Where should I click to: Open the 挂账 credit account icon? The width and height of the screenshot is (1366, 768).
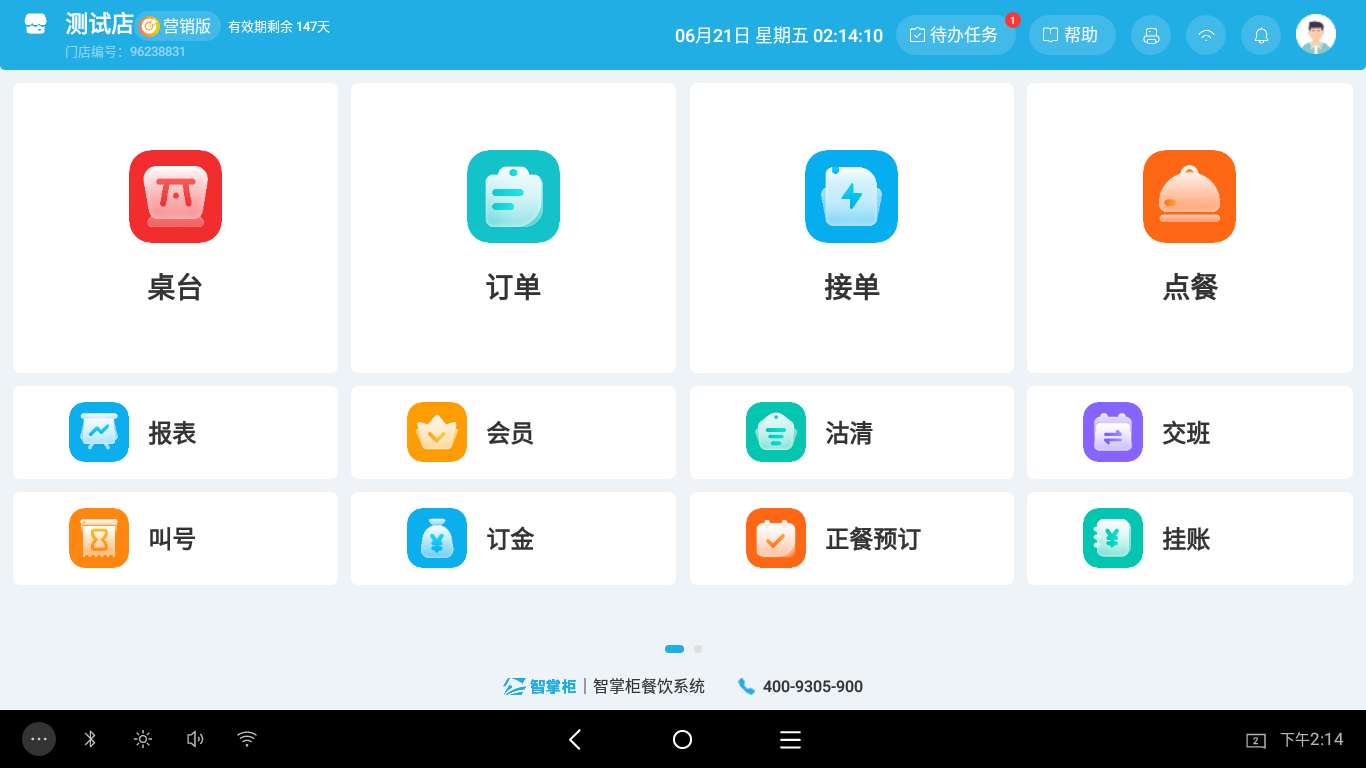pyautogui.click(x=1113, y=538)
